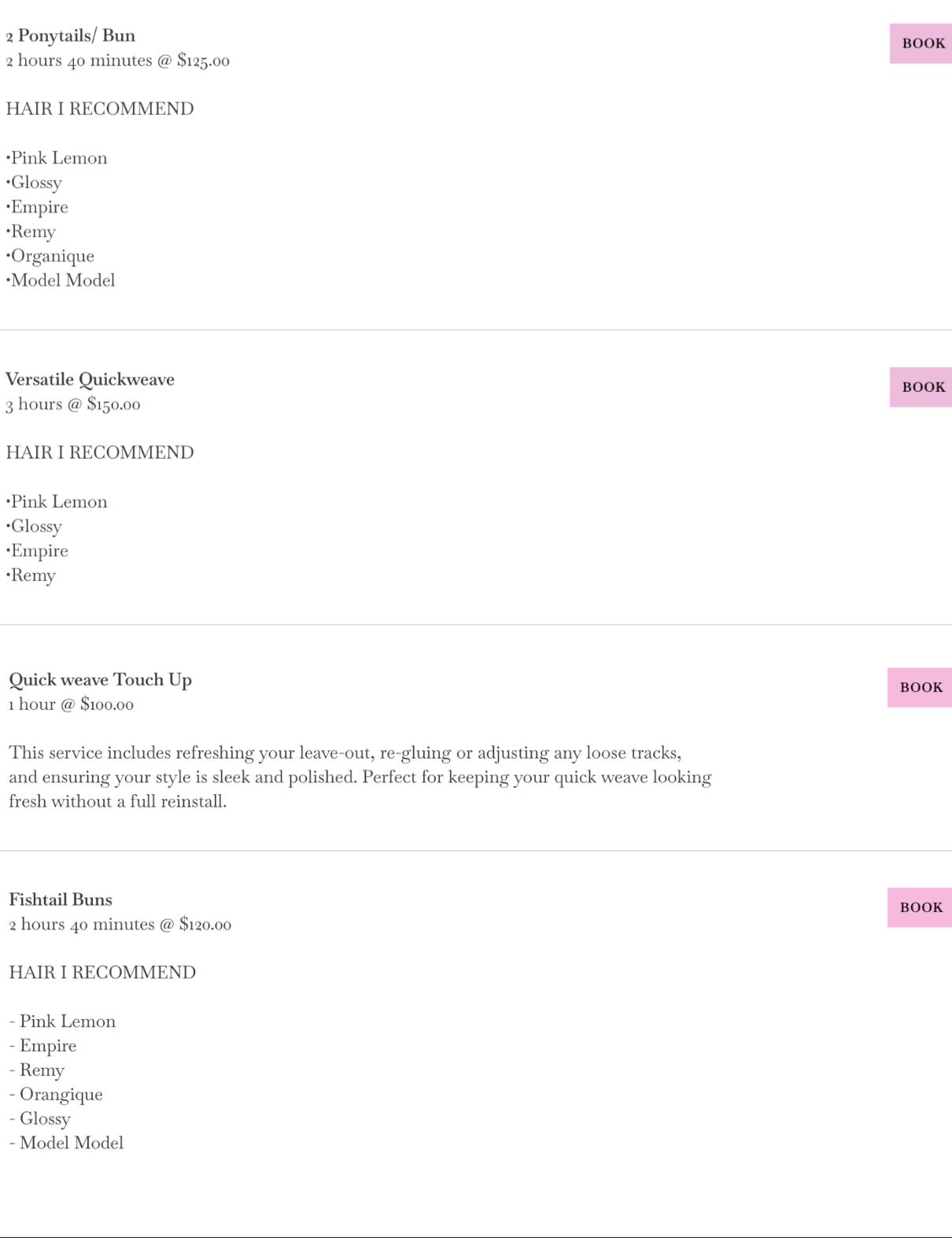Screen dimensions: 952x1238
Task: Click the $120.00 duration and price line
Action: pyautogui.click(x=120, y=925)
